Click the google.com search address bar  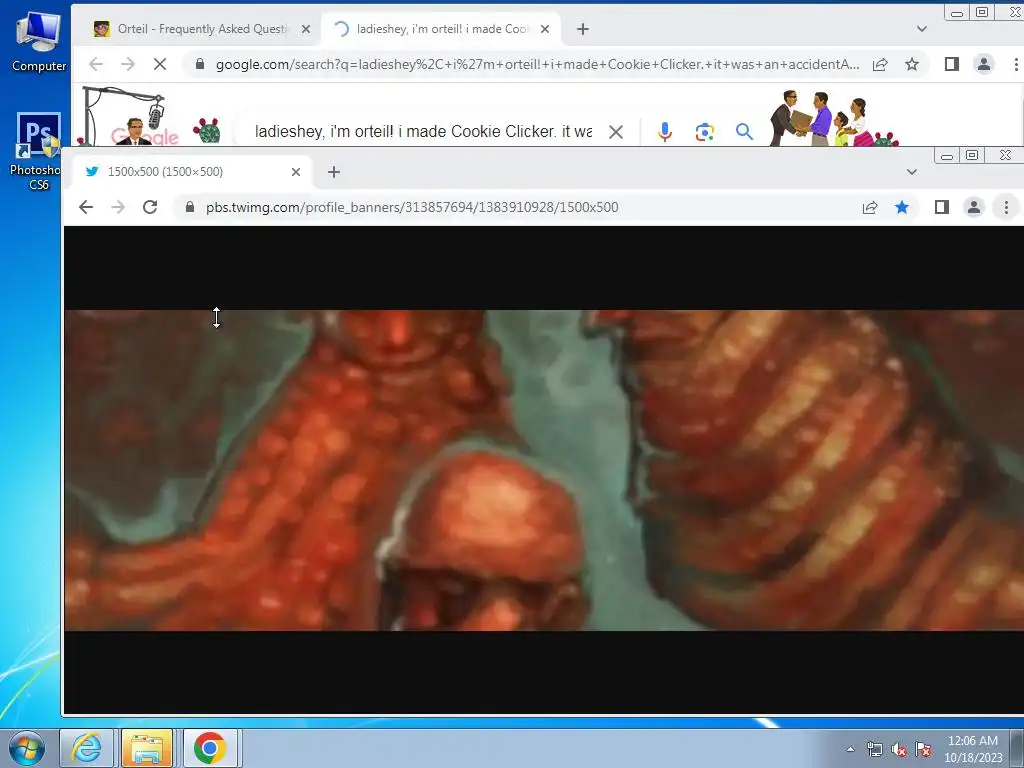pyautogui.click(x=537, y=64)
